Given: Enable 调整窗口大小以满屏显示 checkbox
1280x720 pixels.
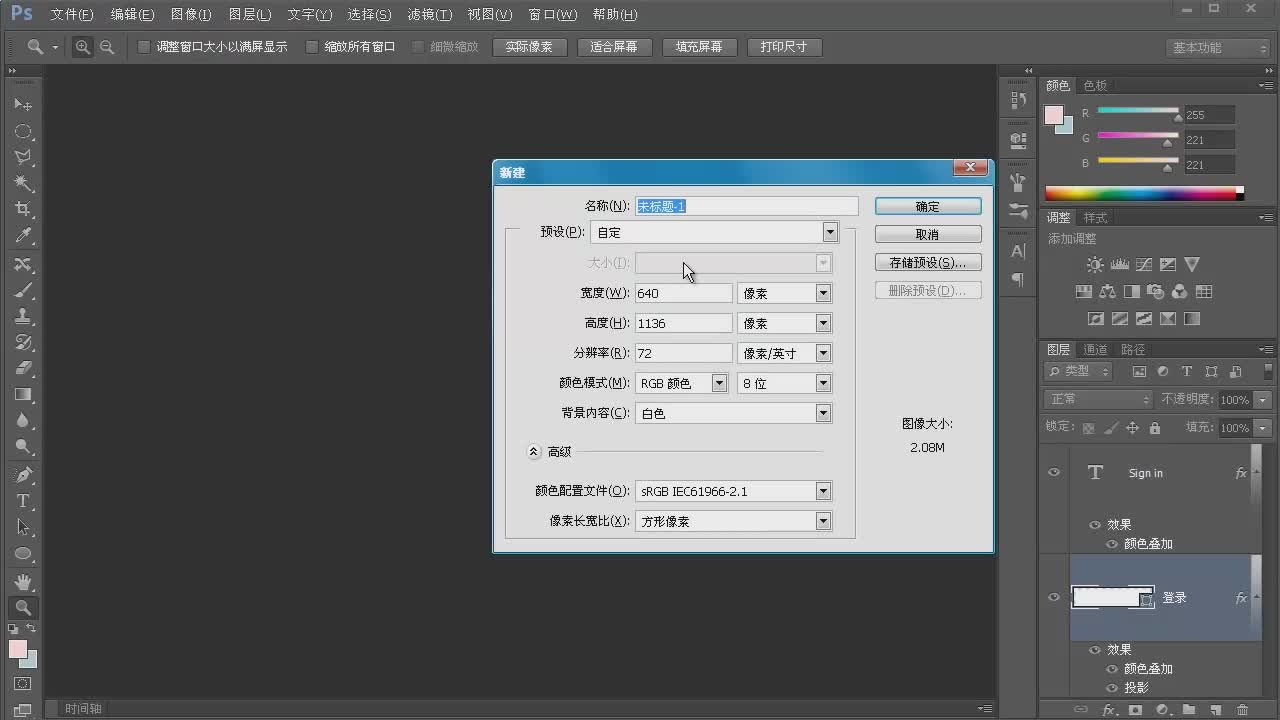Looking at the screenshot, I should (x=144, y=47).
